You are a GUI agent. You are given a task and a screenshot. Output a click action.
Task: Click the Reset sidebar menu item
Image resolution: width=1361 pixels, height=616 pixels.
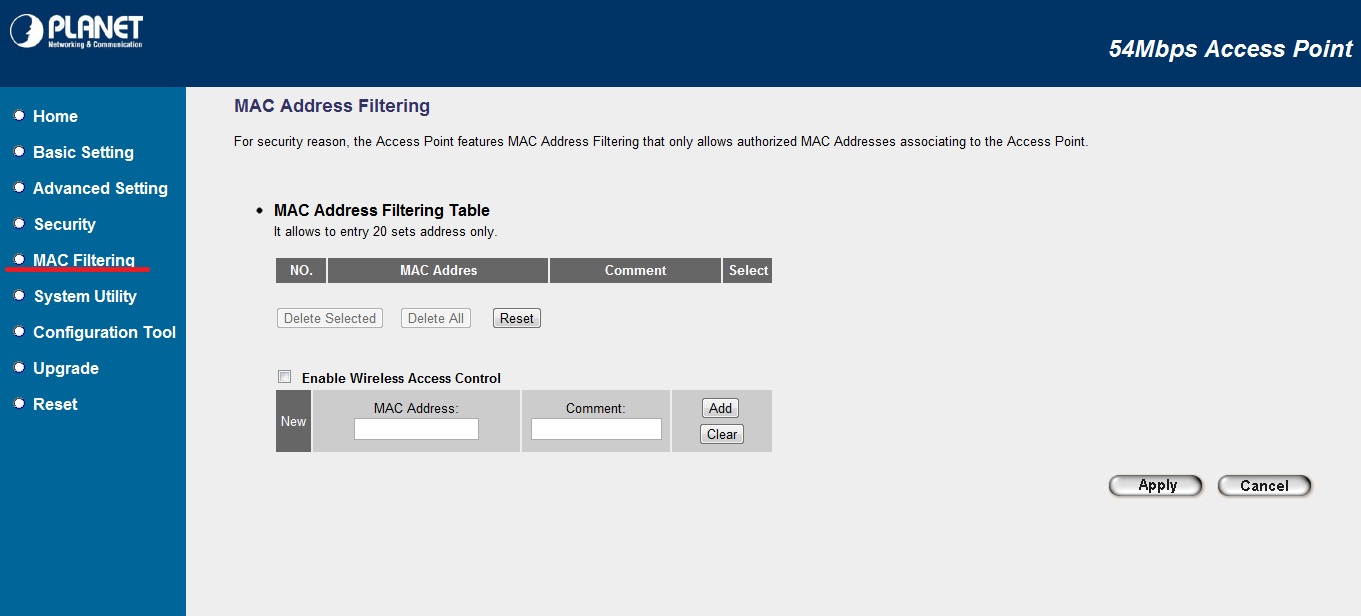pyautogui.click(x=55, y=404)
